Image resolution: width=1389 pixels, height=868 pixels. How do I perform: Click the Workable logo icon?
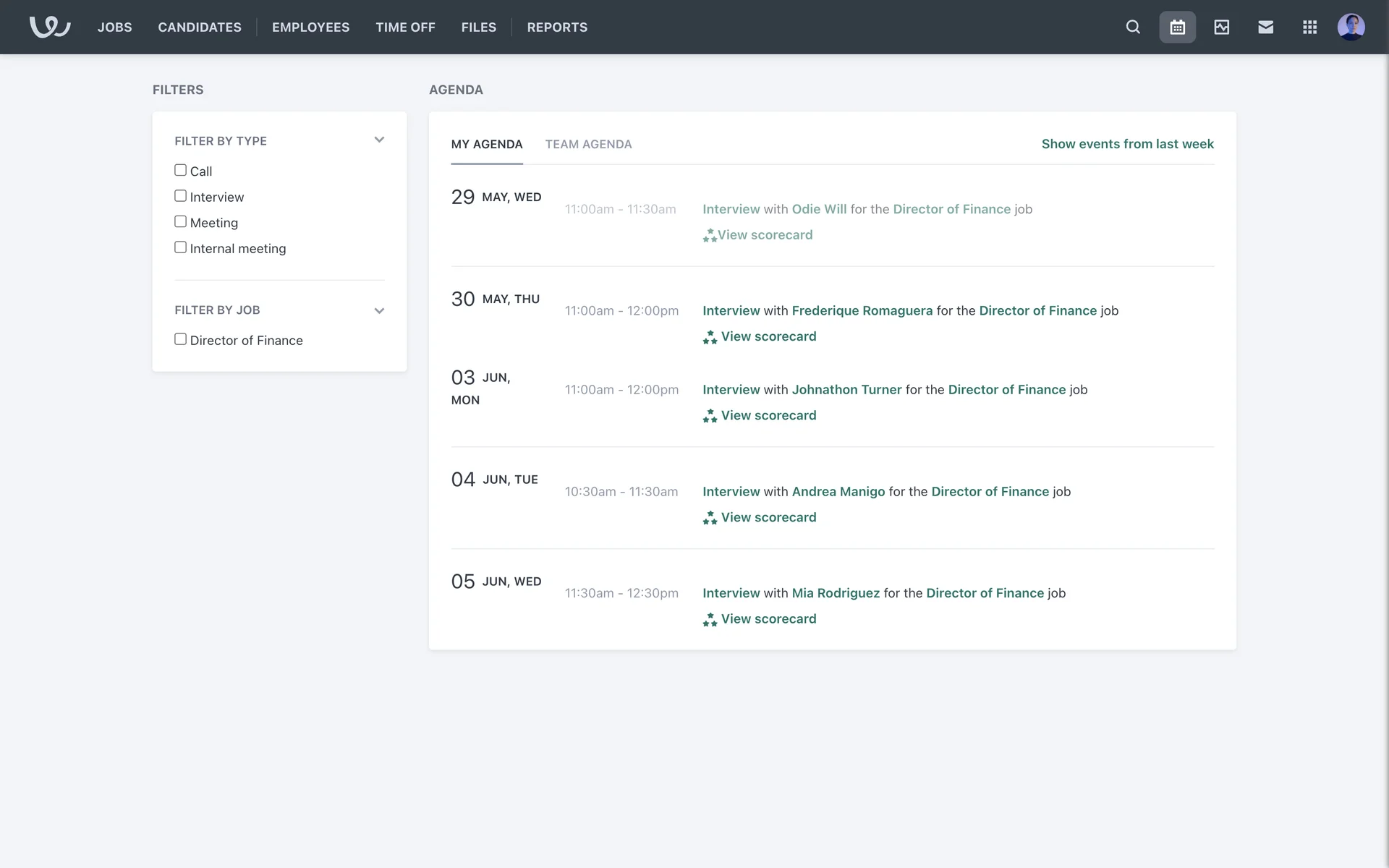(49, 27)
